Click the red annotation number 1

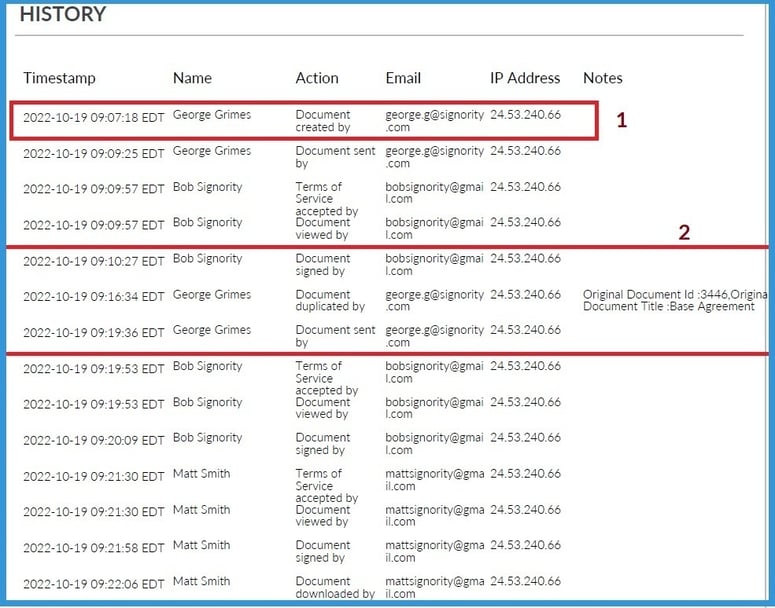(x=621, y=121)
